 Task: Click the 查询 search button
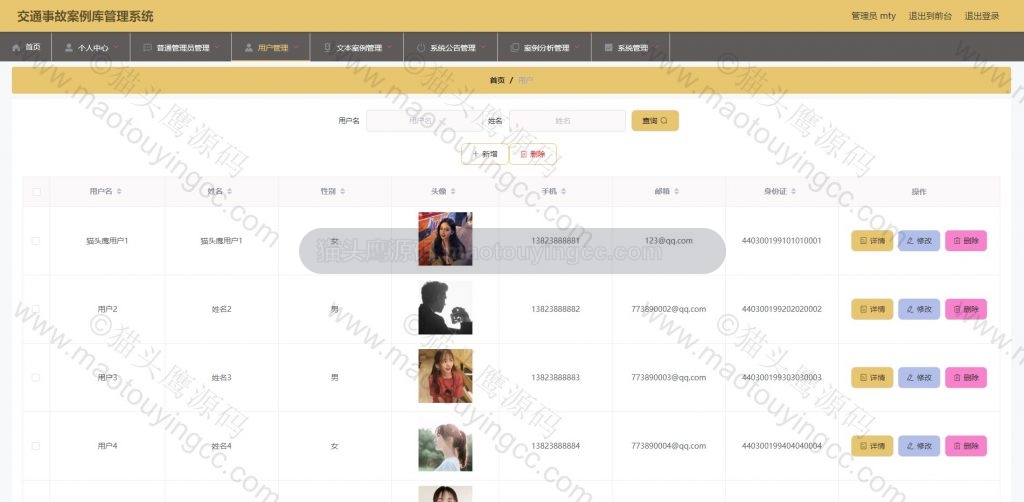655,121
